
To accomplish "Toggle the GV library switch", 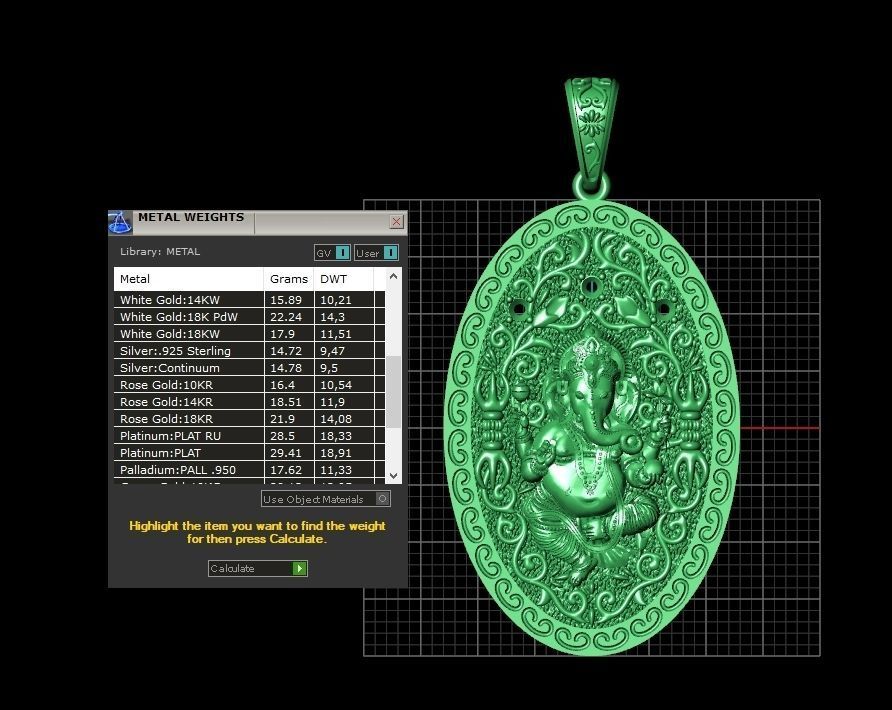I will tap(332, 253).
